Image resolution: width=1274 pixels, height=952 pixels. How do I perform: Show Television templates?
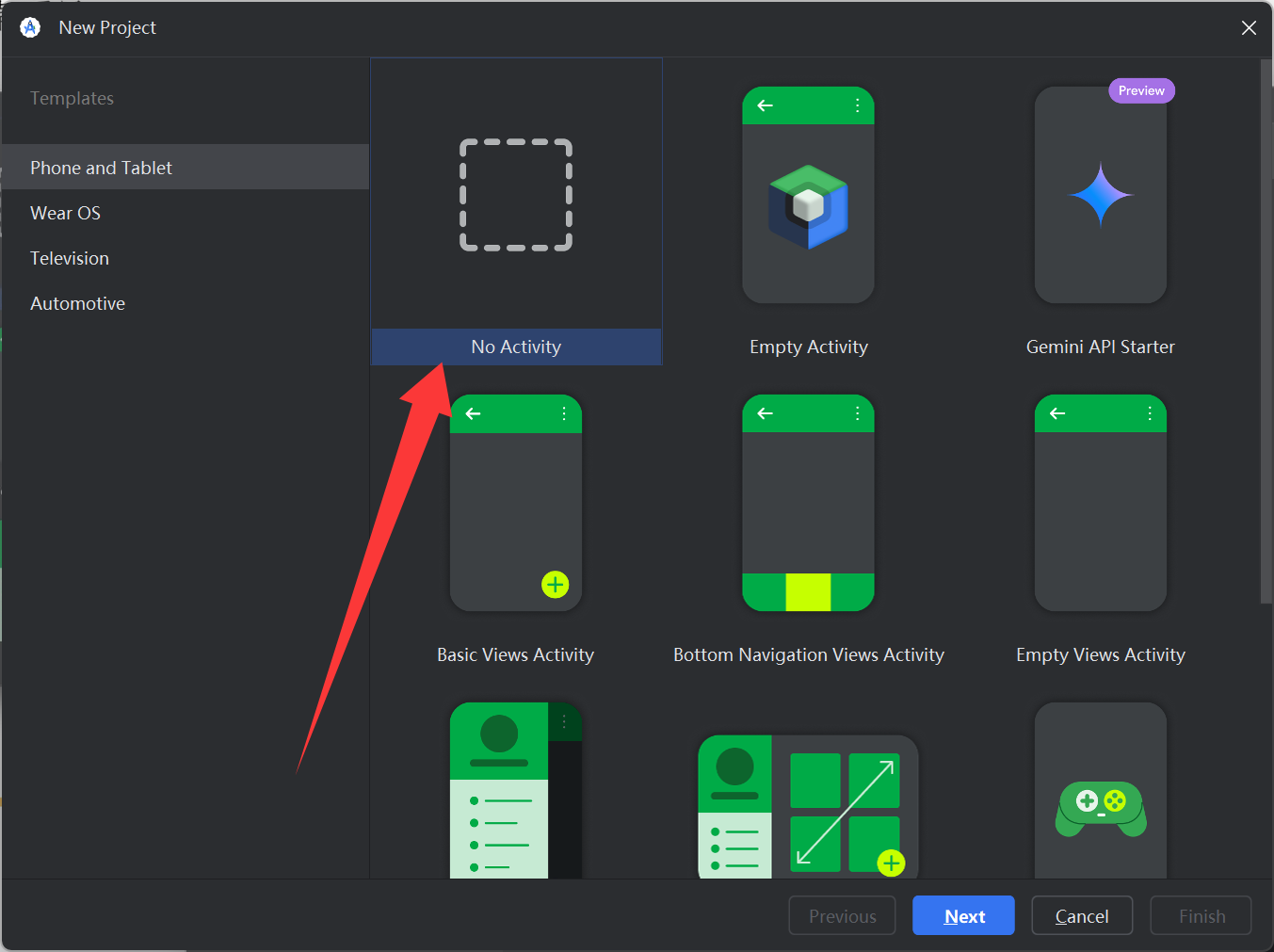[x=70, y=258]
